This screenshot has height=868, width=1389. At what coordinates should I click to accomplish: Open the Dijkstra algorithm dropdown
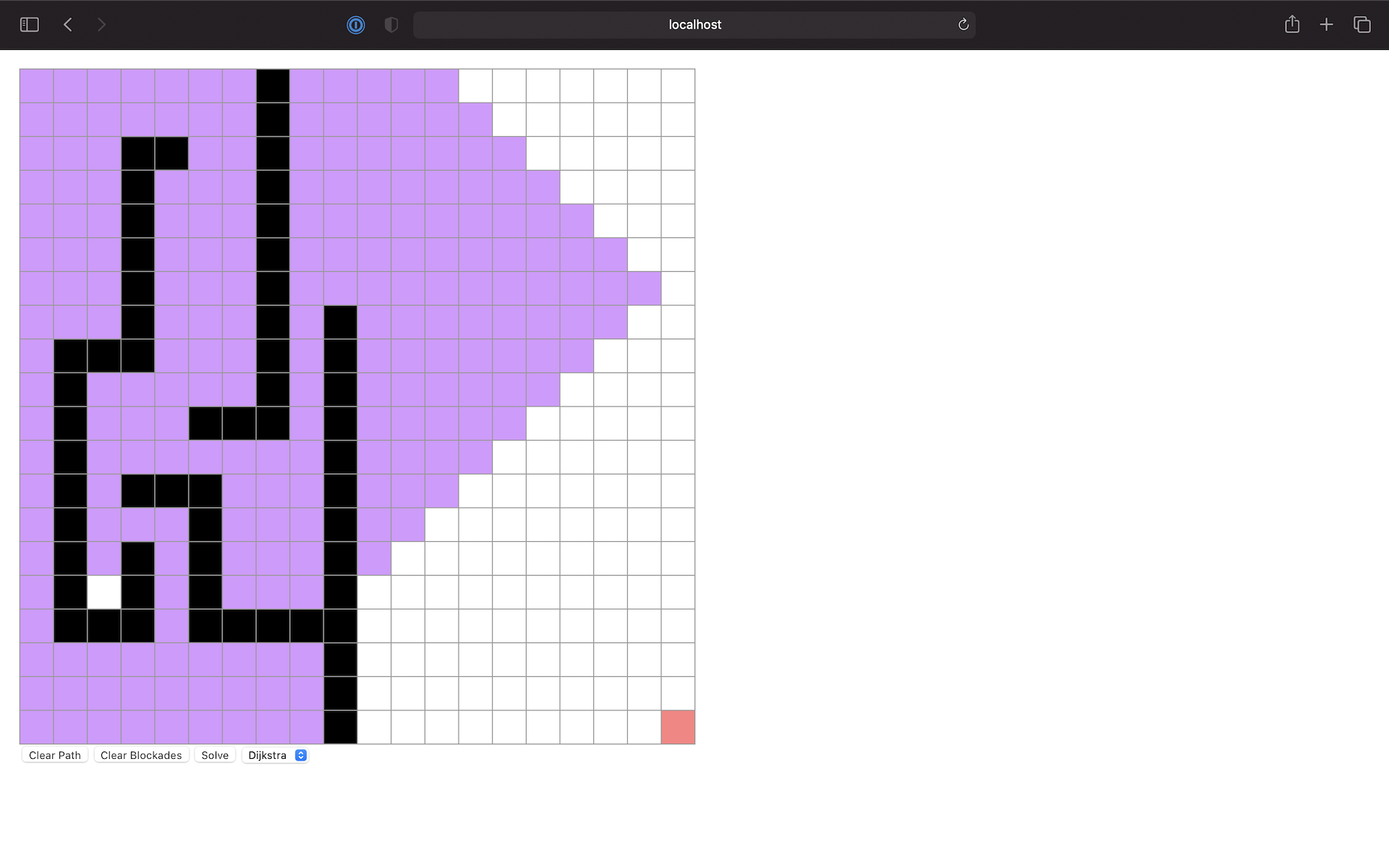click(275, 755)
